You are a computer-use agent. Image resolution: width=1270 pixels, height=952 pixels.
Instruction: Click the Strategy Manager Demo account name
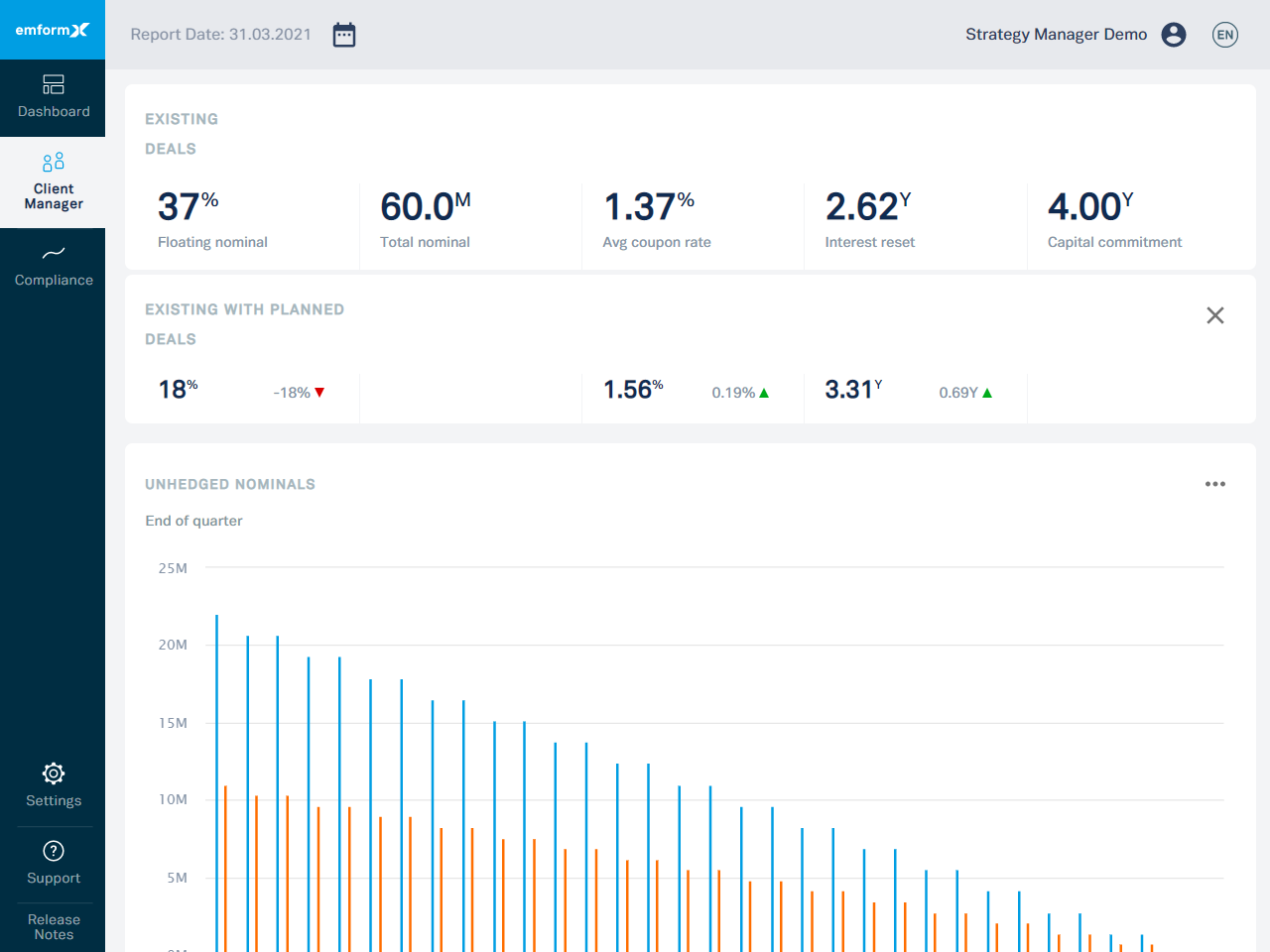(x=1056, y=34)
